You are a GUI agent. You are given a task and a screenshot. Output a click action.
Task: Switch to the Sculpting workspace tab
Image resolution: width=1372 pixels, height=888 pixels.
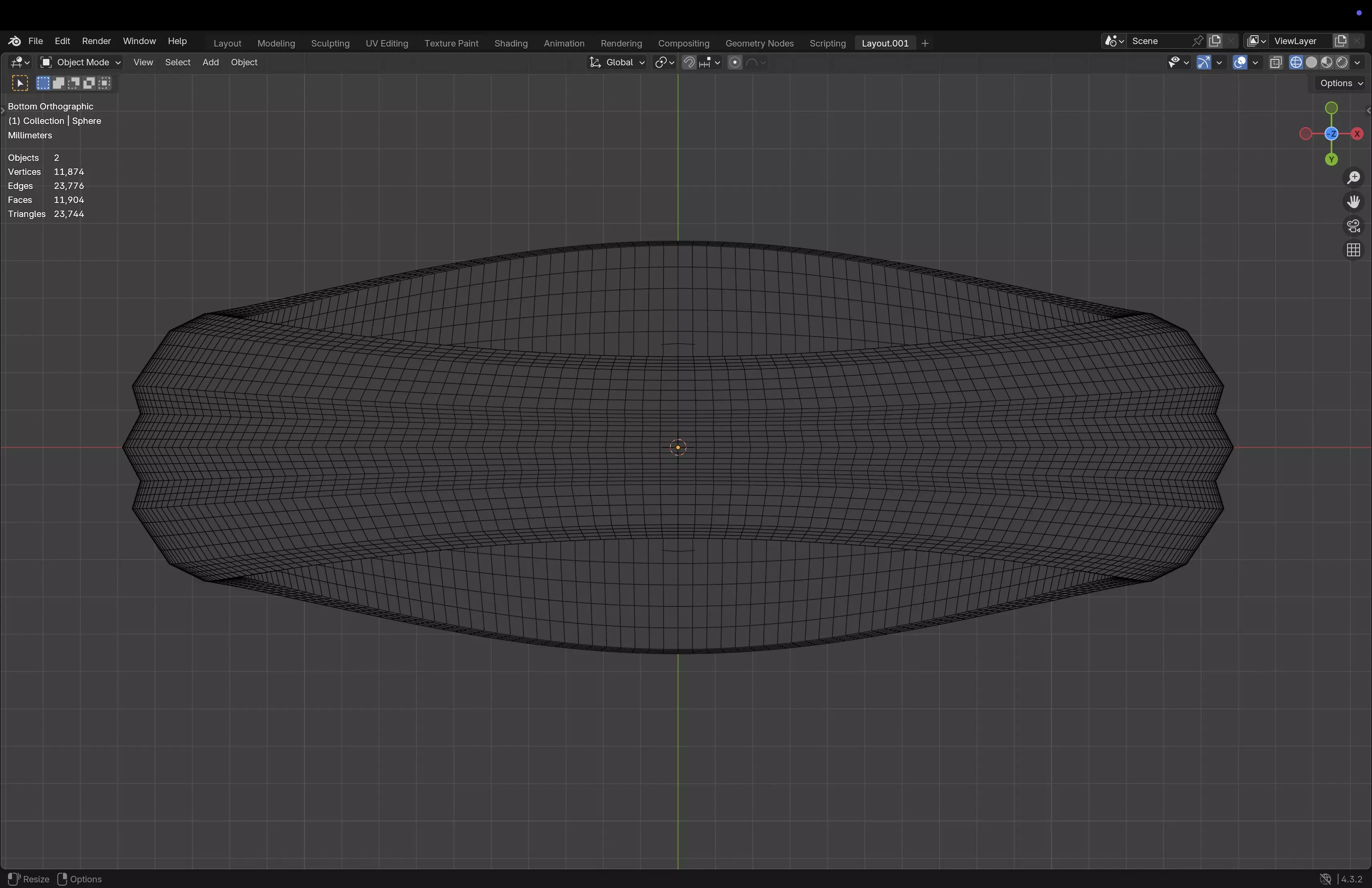click(330, 43)
